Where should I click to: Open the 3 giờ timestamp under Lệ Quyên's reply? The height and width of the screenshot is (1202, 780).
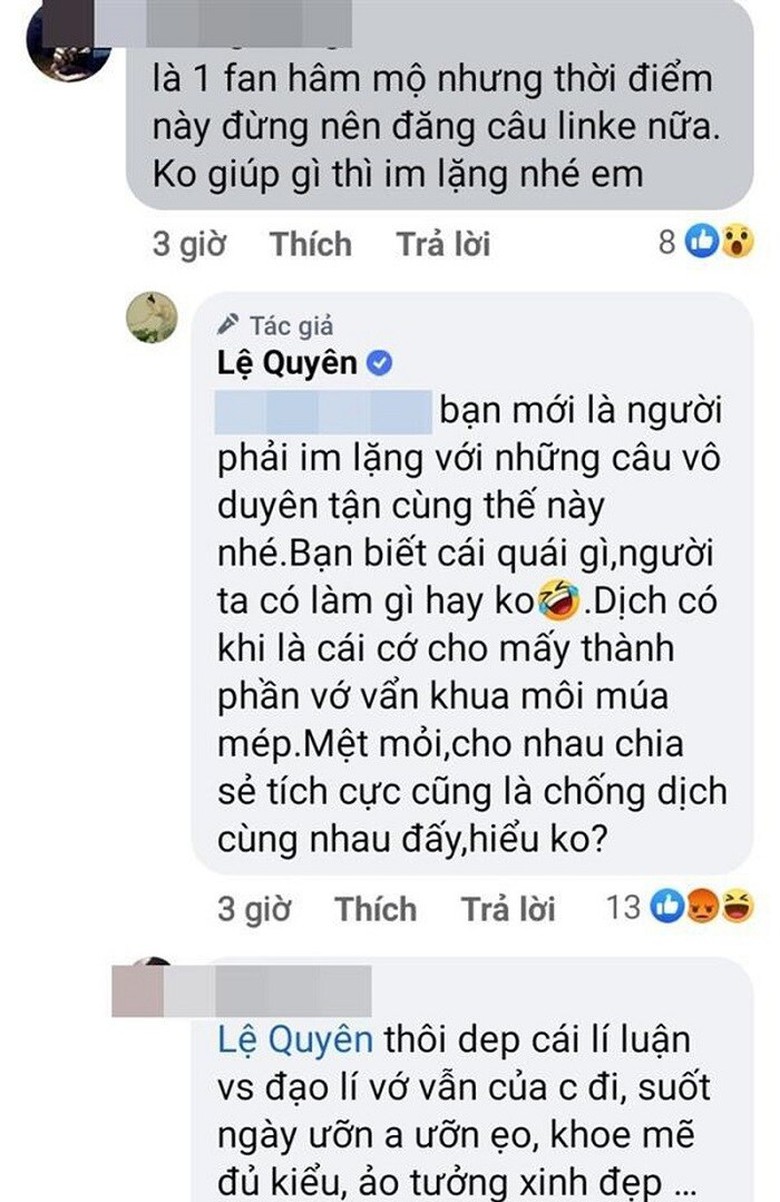pyautogui.click(x=254, y=909)
